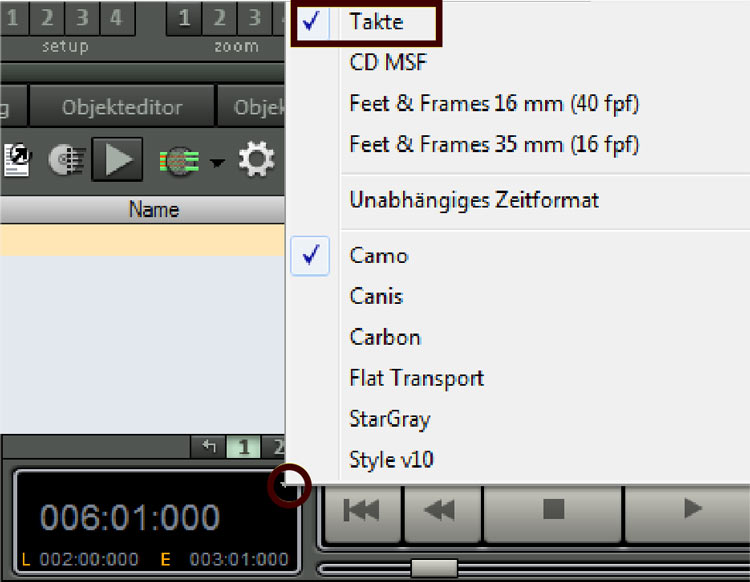The height and width of the screenshot is (582, 750).
Task: Recall setup preset 1
Action: click(x=13, y=18)
